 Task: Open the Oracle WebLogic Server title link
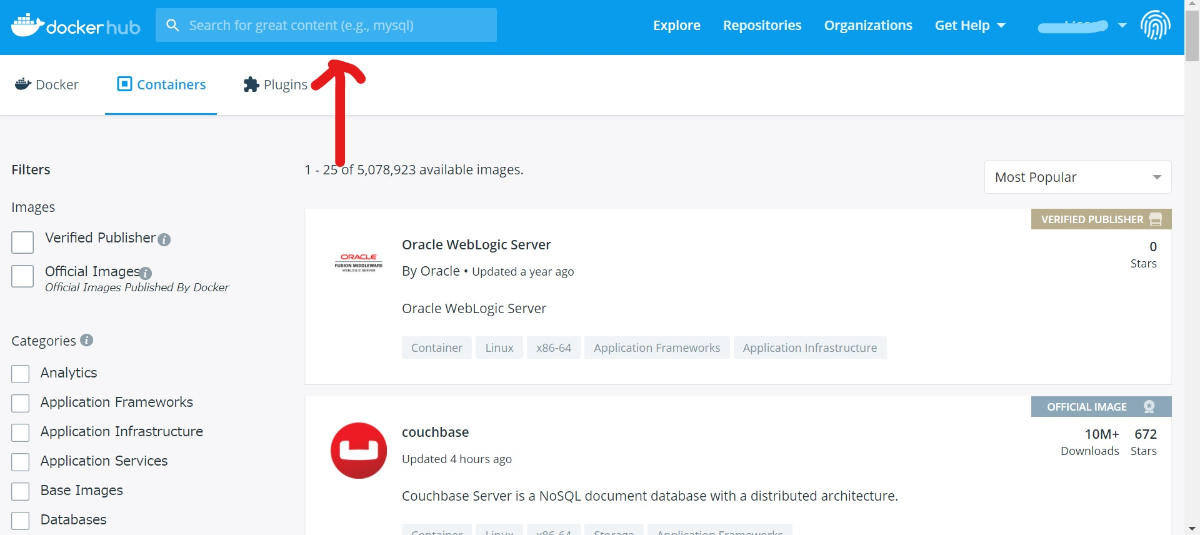pos(476,244)
